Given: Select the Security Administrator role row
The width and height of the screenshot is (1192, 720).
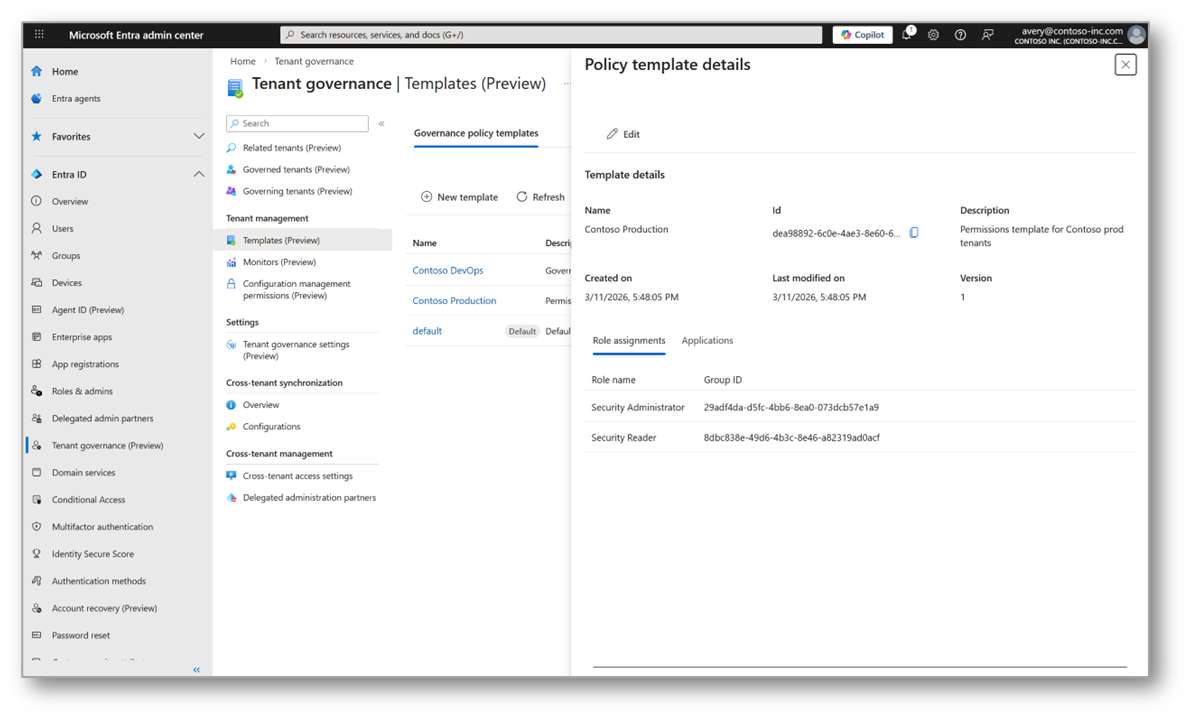Looking at the screenshot, I should coord(861,408).
